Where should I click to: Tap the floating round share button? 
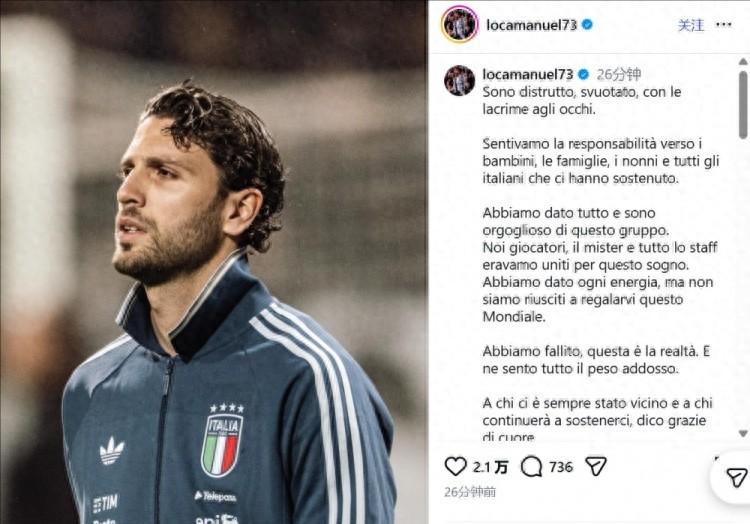[736, 477]
